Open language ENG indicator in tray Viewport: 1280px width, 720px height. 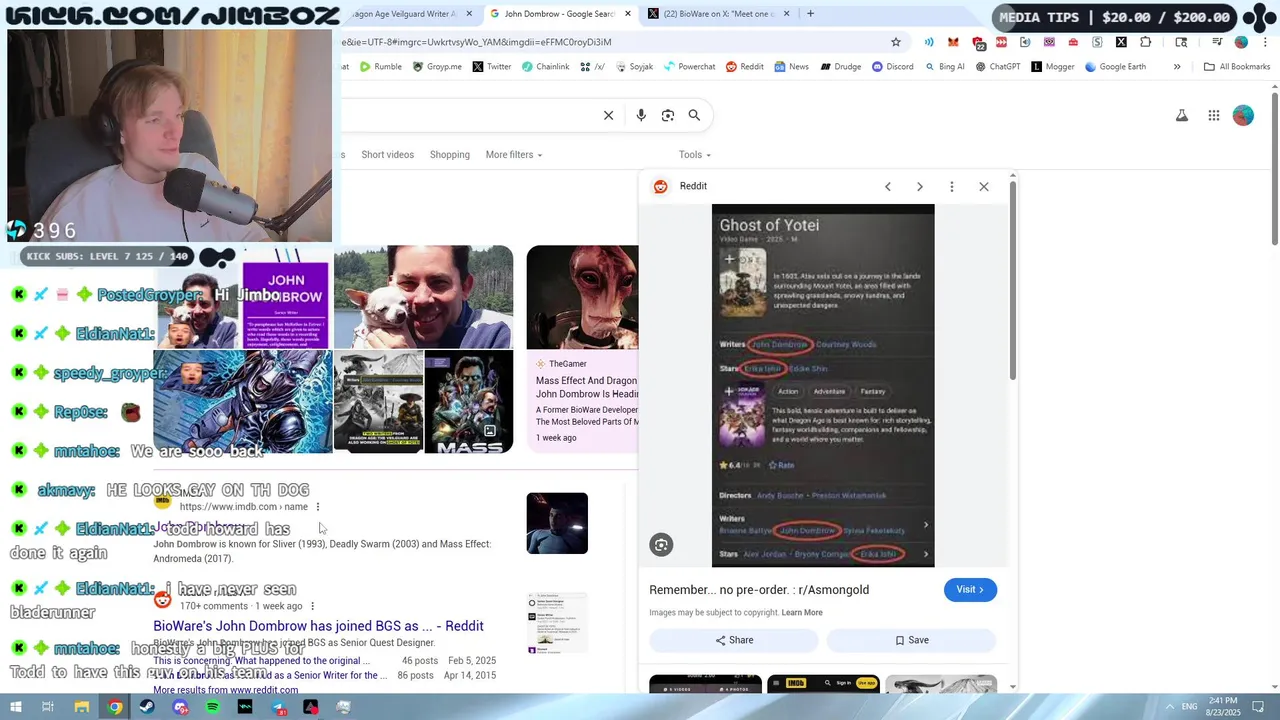[1191, 707]
